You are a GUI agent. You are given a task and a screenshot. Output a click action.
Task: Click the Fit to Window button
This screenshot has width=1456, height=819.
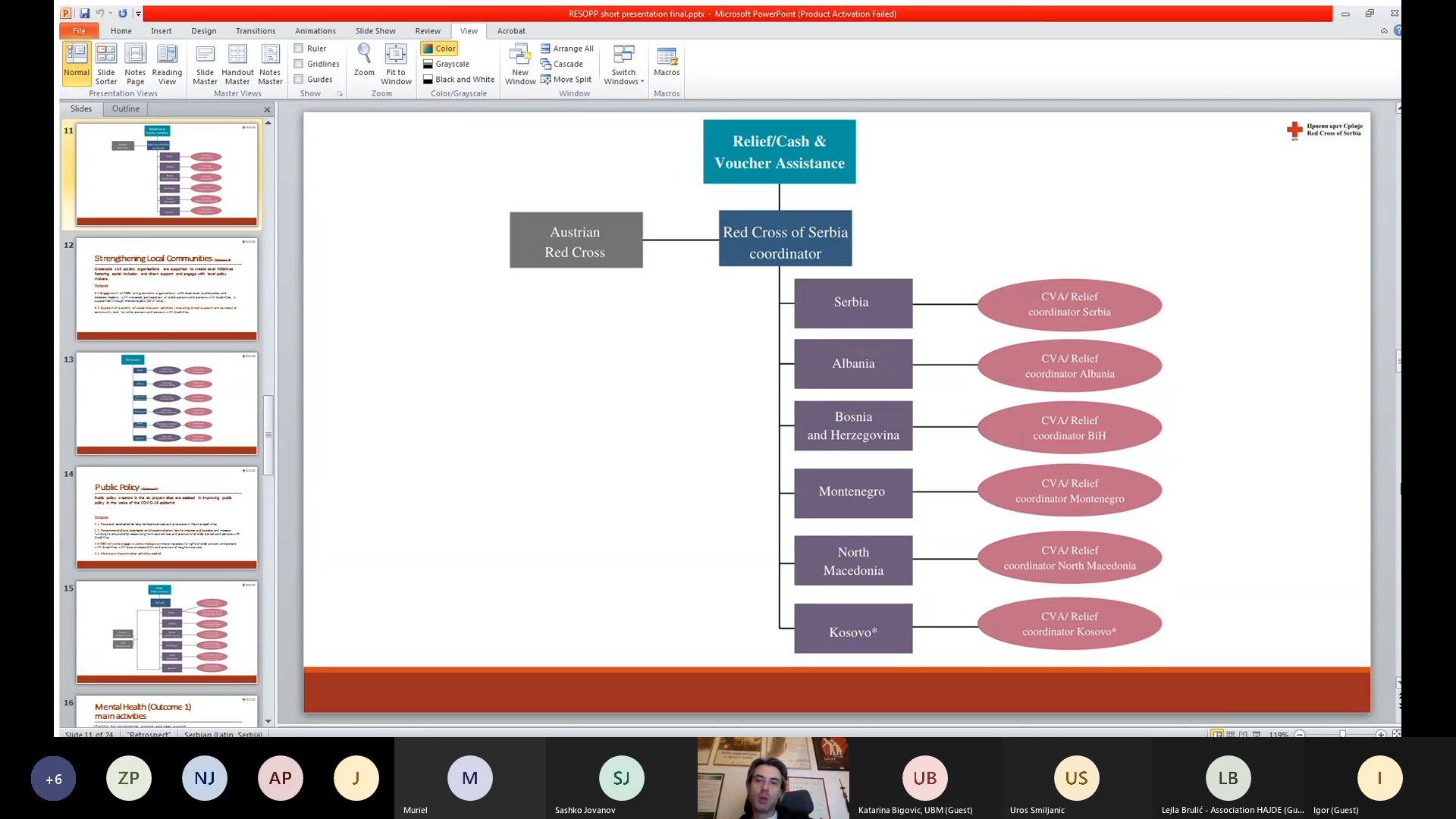(x=396, y=64)
